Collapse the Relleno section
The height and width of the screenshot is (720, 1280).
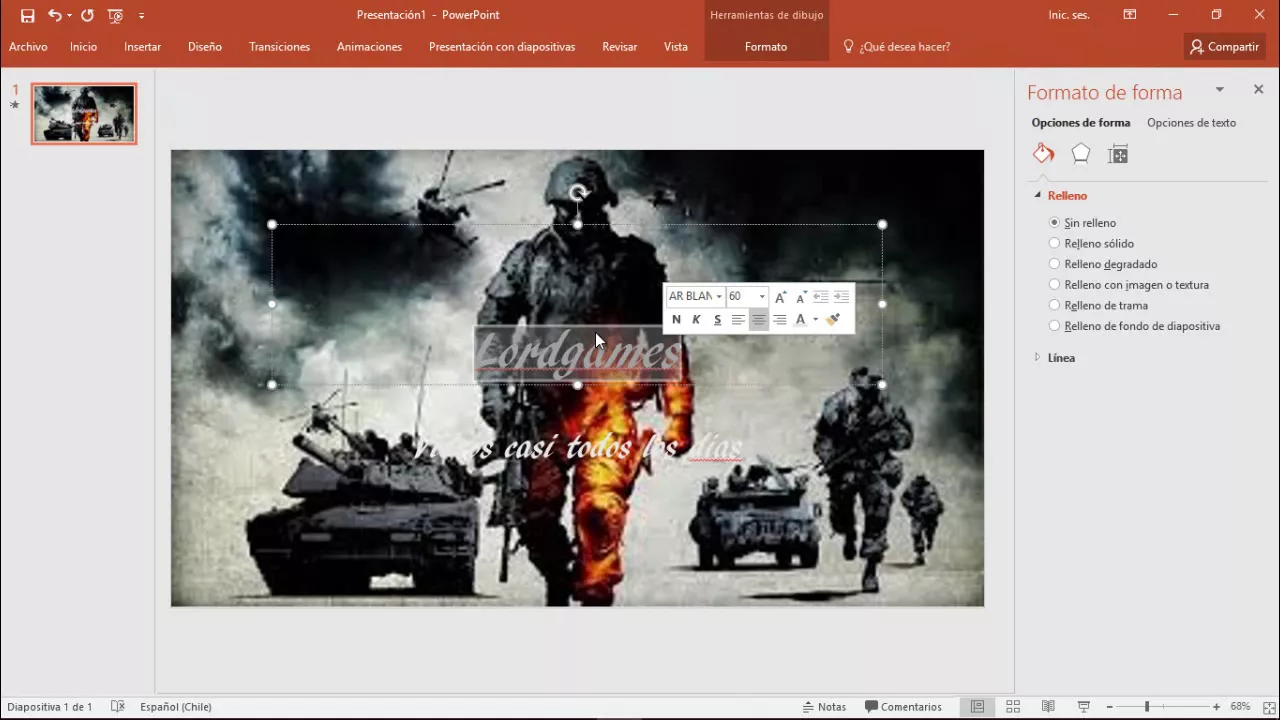(x=1037, y=196)
